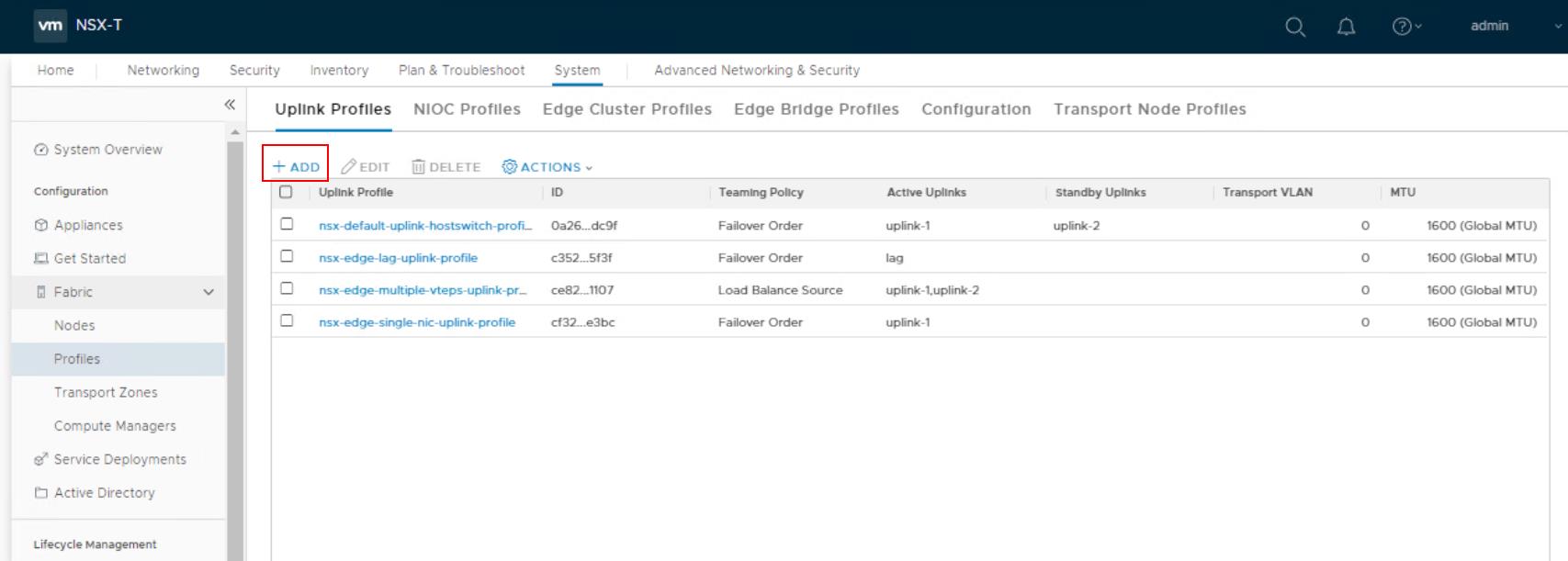This screenshot has height=561, width=1568.
Task: Switch to the Edge Bridge Profiles tab
Action: click(817, 109)
